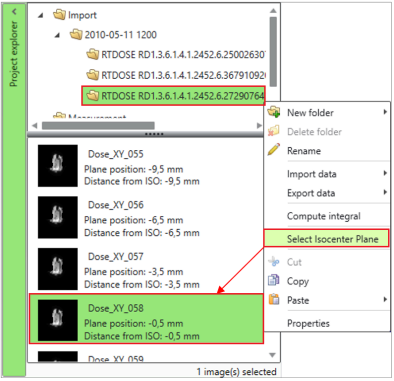Click the tree vertical scrollbar thumb

[x=273, y=52]
